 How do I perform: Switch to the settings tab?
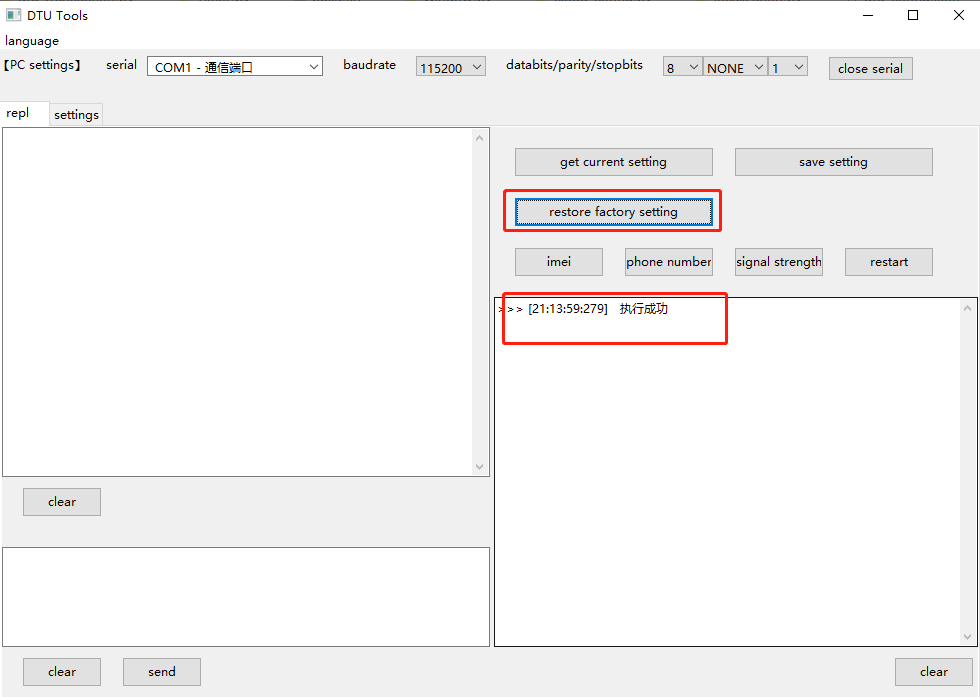click(x=75, y=114)
